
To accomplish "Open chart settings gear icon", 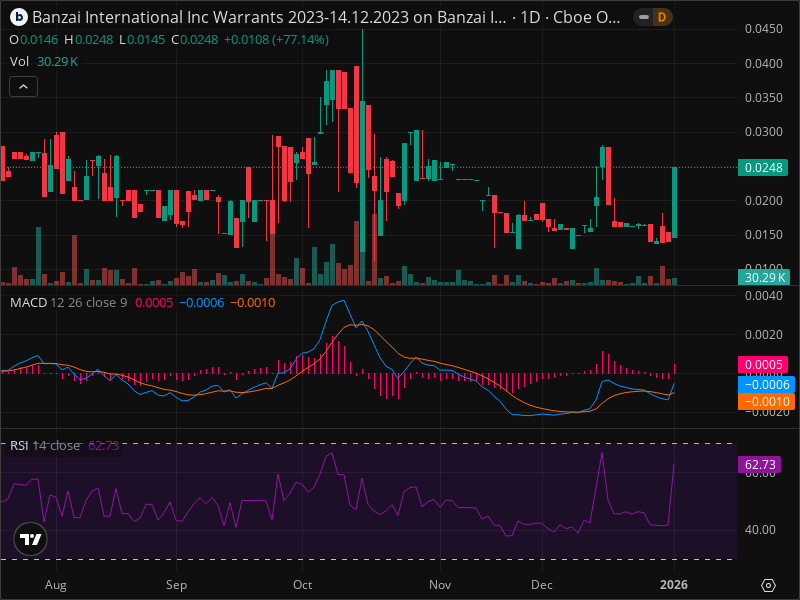I will (768, 585).
